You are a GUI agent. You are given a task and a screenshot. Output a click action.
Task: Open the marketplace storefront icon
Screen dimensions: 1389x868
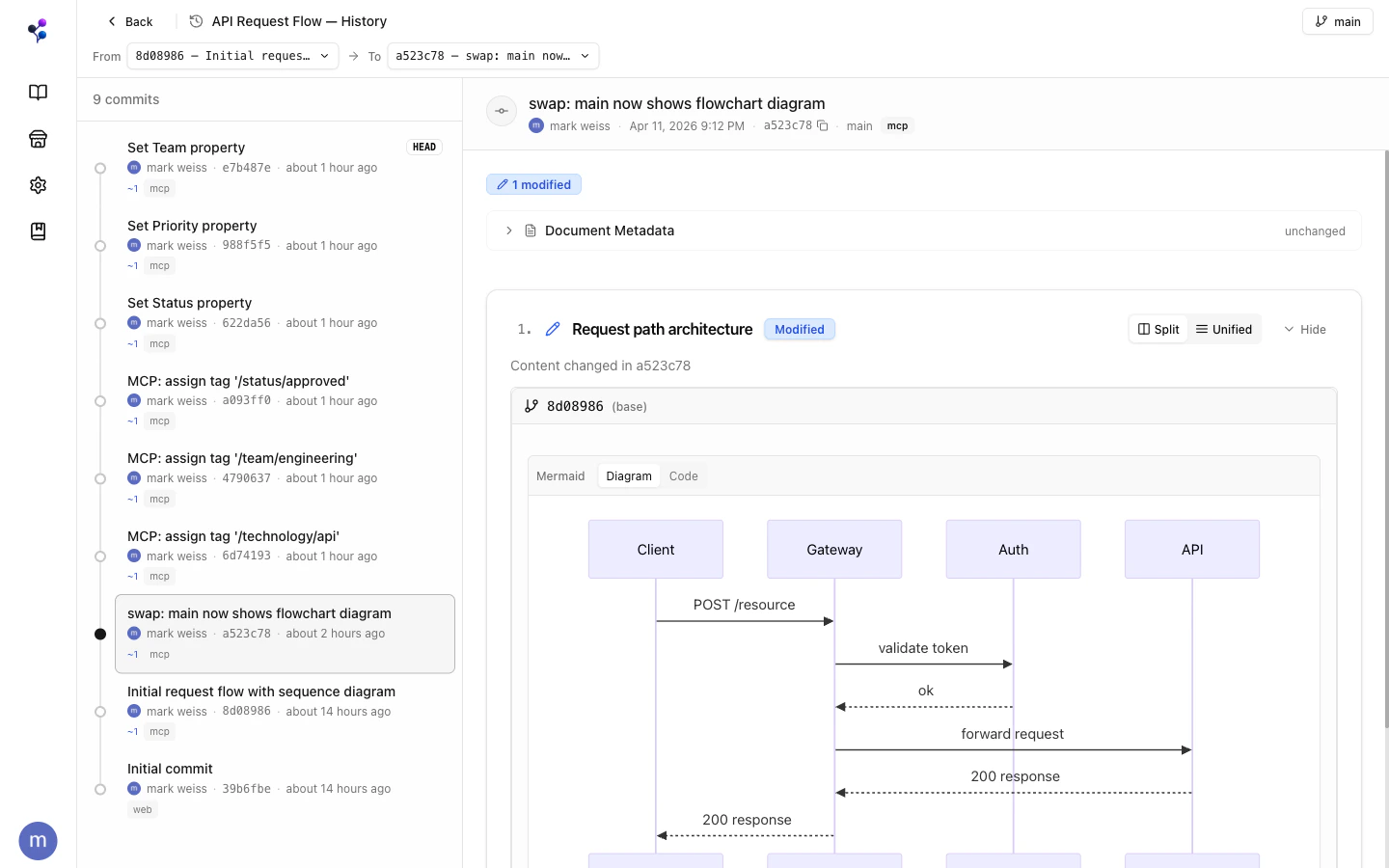click(x=38, y=139)
